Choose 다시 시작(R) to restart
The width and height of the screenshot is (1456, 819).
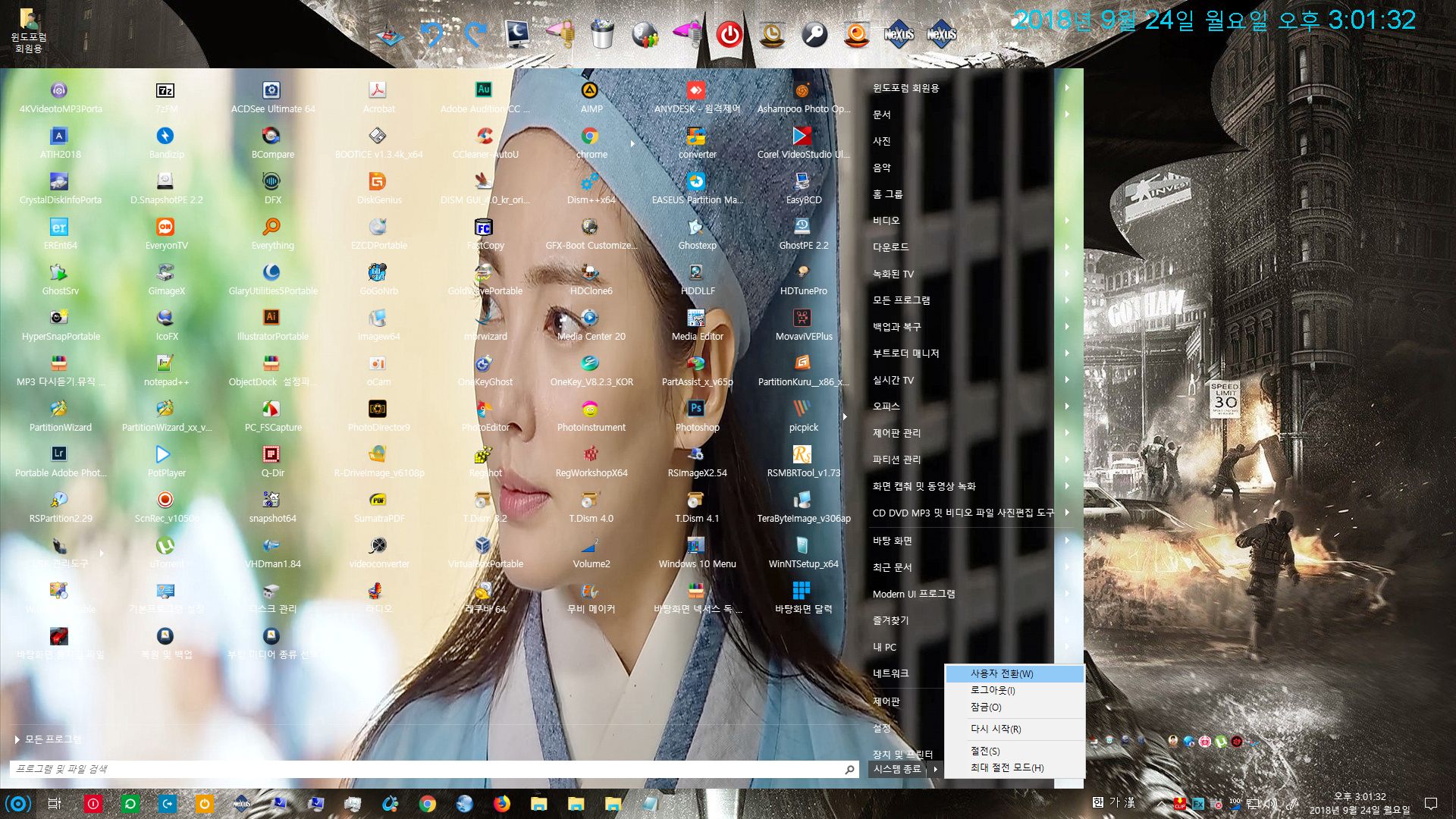click(x=1015, y=729)
